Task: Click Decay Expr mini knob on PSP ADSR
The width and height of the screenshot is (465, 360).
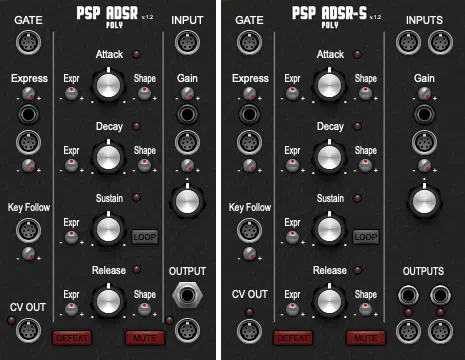Action: point(71,166)
